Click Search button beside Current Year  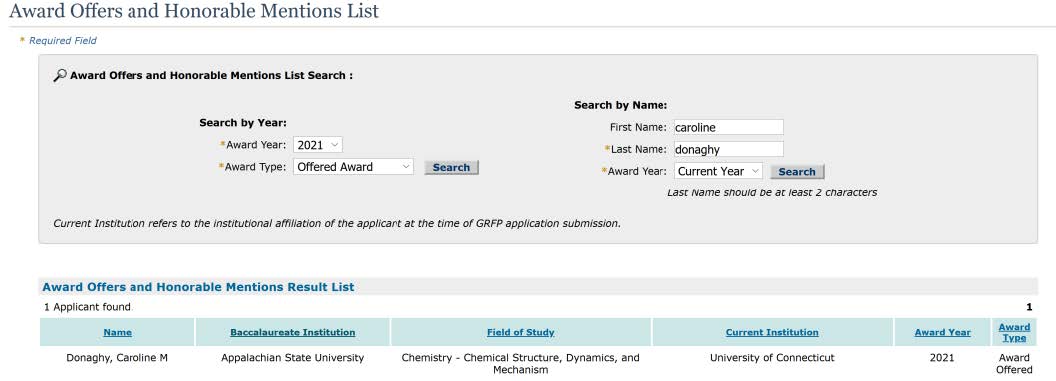pyautogui.click(x=797, y=172)
